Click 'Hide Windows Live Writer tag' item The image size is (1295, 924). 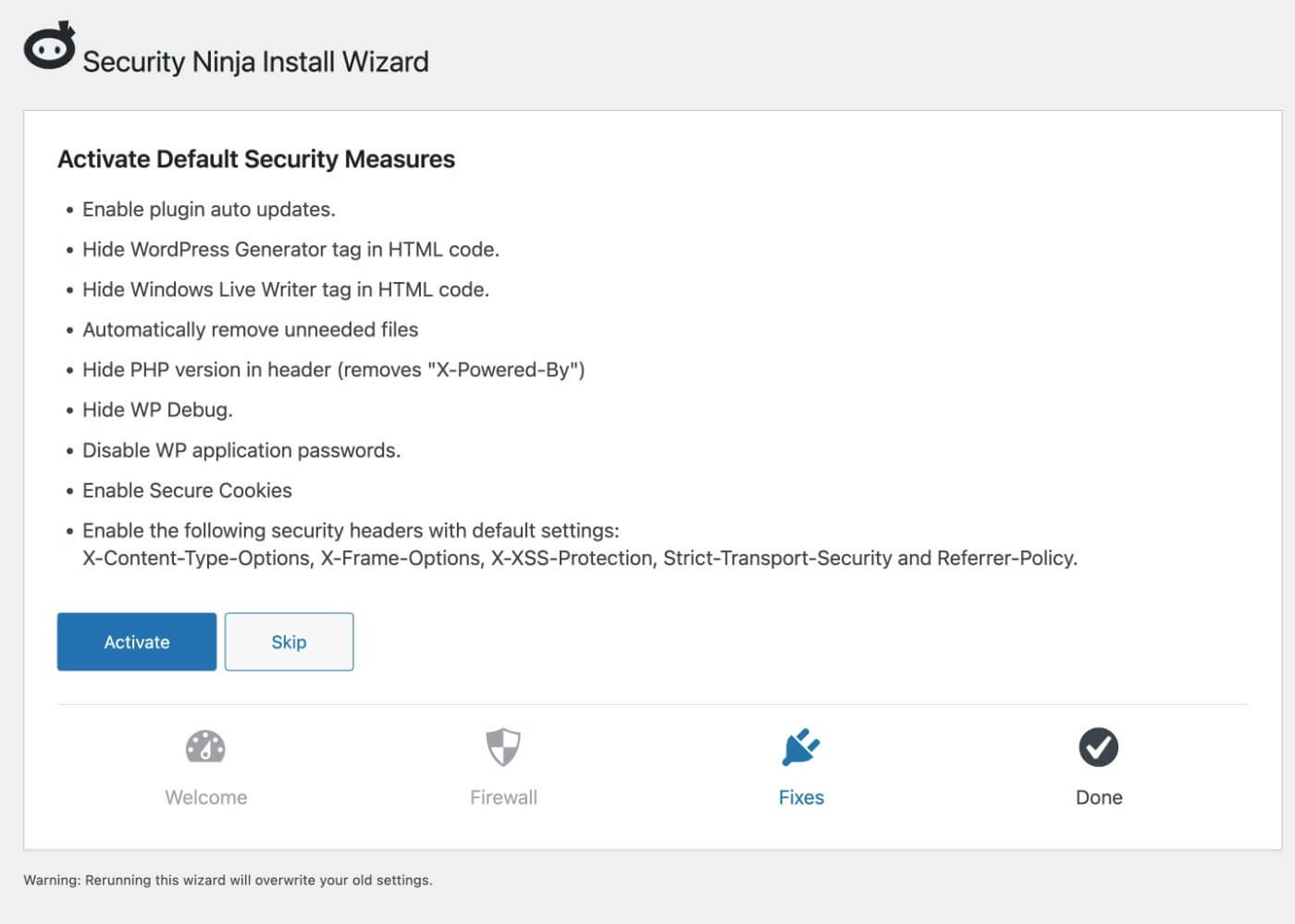(286, 290)
